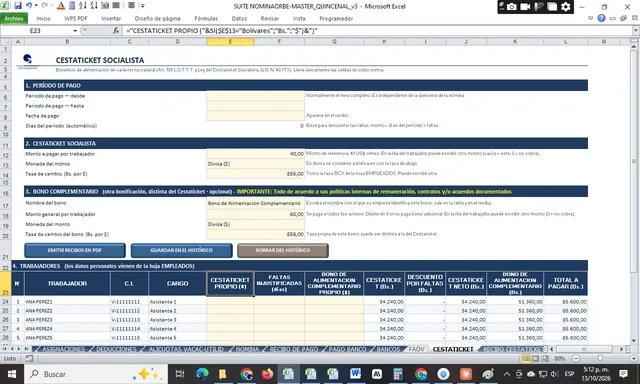Click the Undo arrow icon
Screen dimensions: 640x384
[x=29, y=6]
